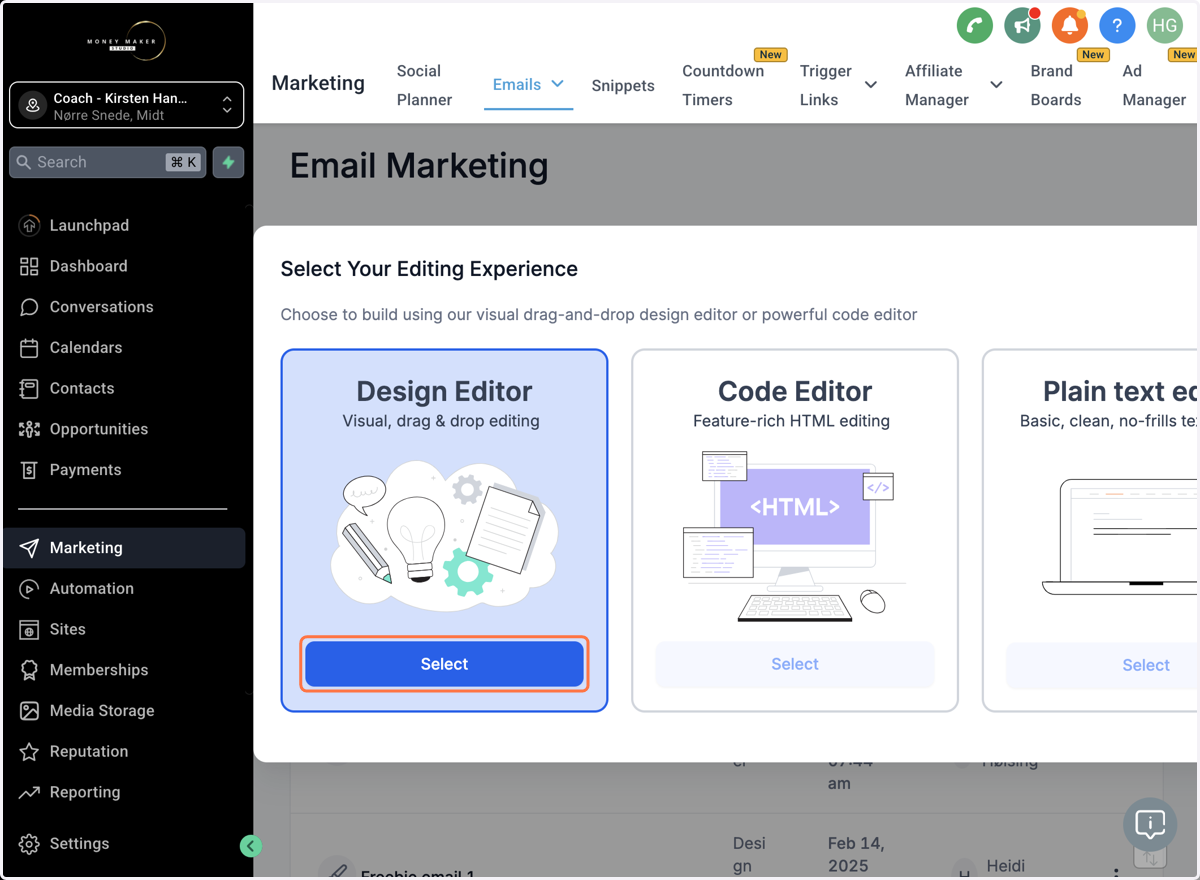Click the Payments icon in sidebar
1200x880 pixels.
click(x=29, y=470)
